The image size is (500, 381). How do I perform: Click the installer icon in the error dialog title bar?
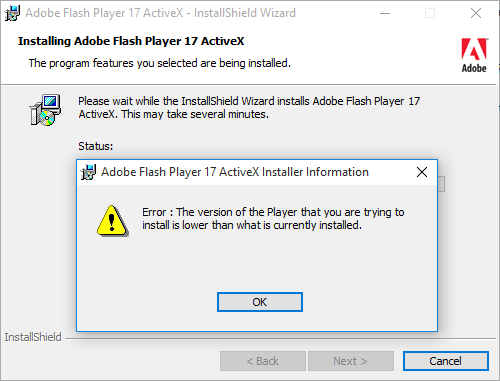[88, 172]
